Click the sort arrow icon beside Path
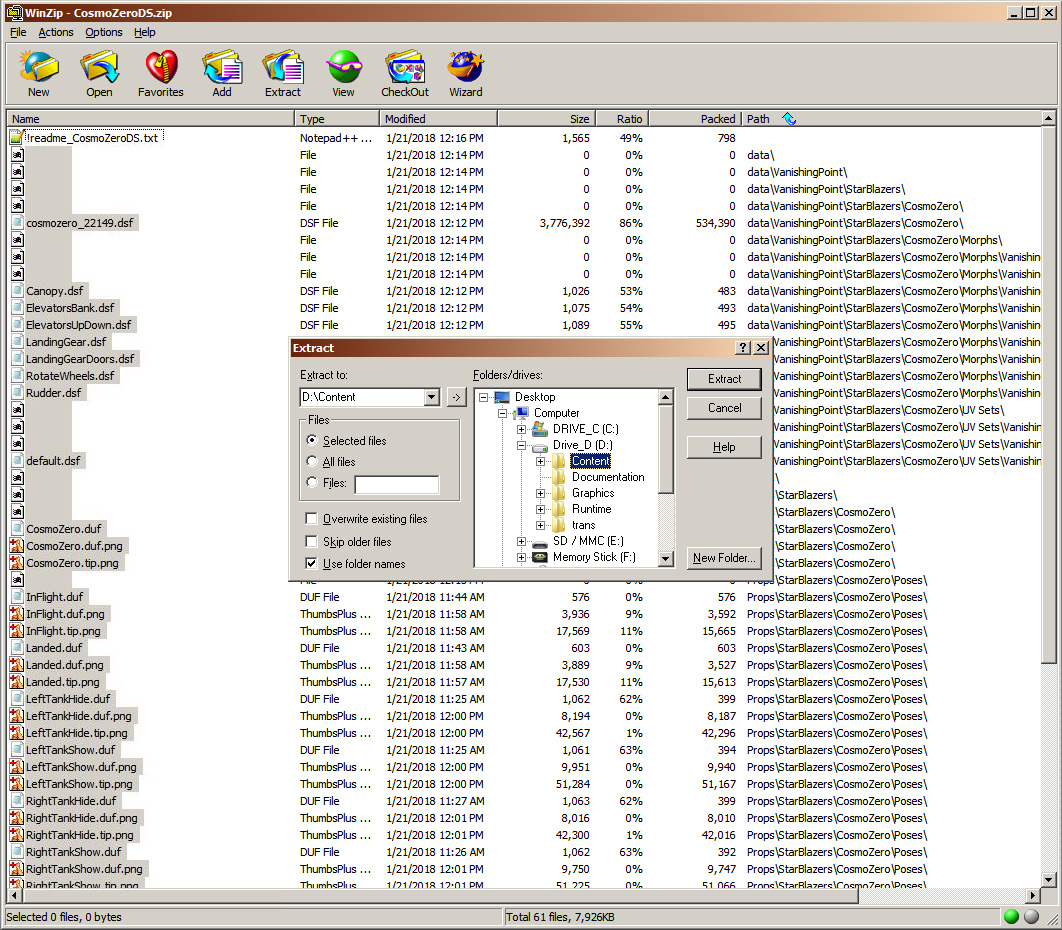 tap(789, 119)
